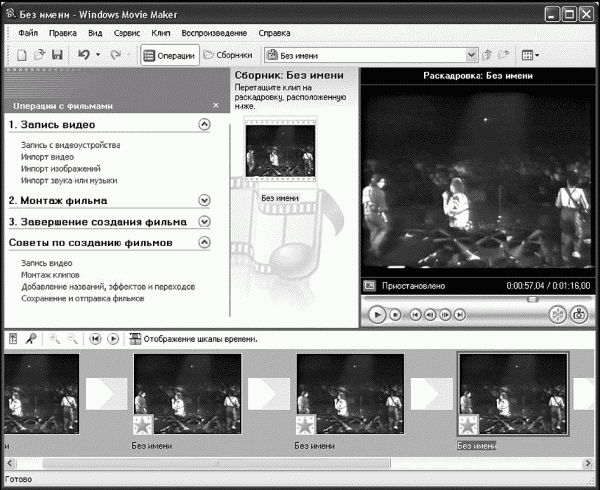This screenshot has height=490, width=600.
Task: Click the Undo arrow icon
Action: [83, 54]
